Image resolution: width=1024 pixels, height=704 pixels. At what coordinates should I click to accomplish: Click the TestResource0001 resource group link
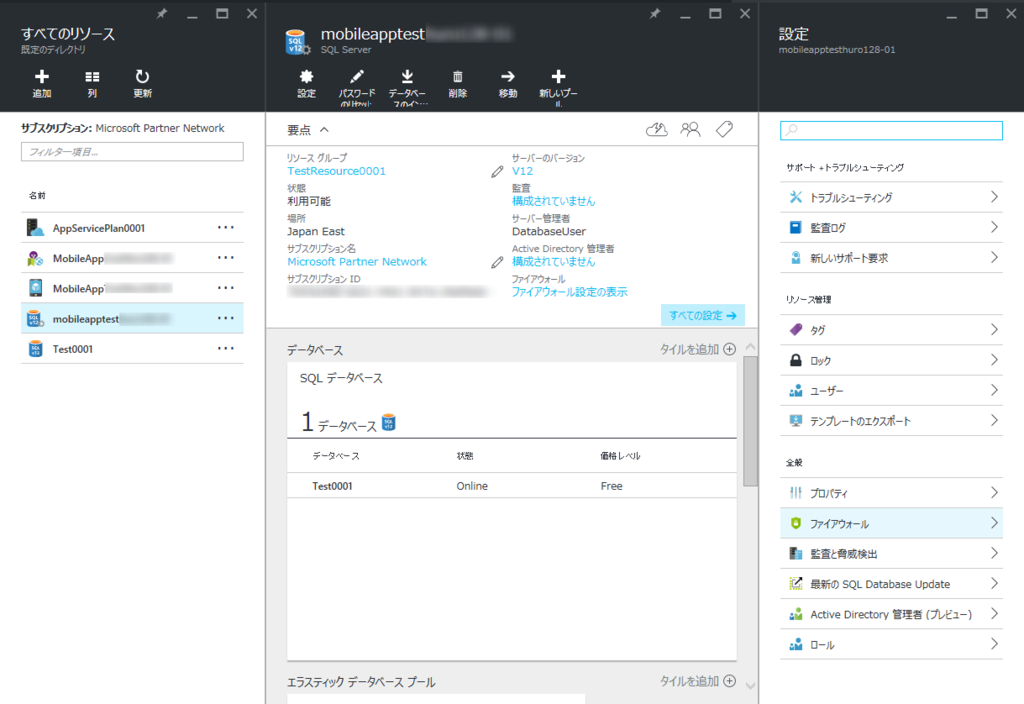point(336,171)
